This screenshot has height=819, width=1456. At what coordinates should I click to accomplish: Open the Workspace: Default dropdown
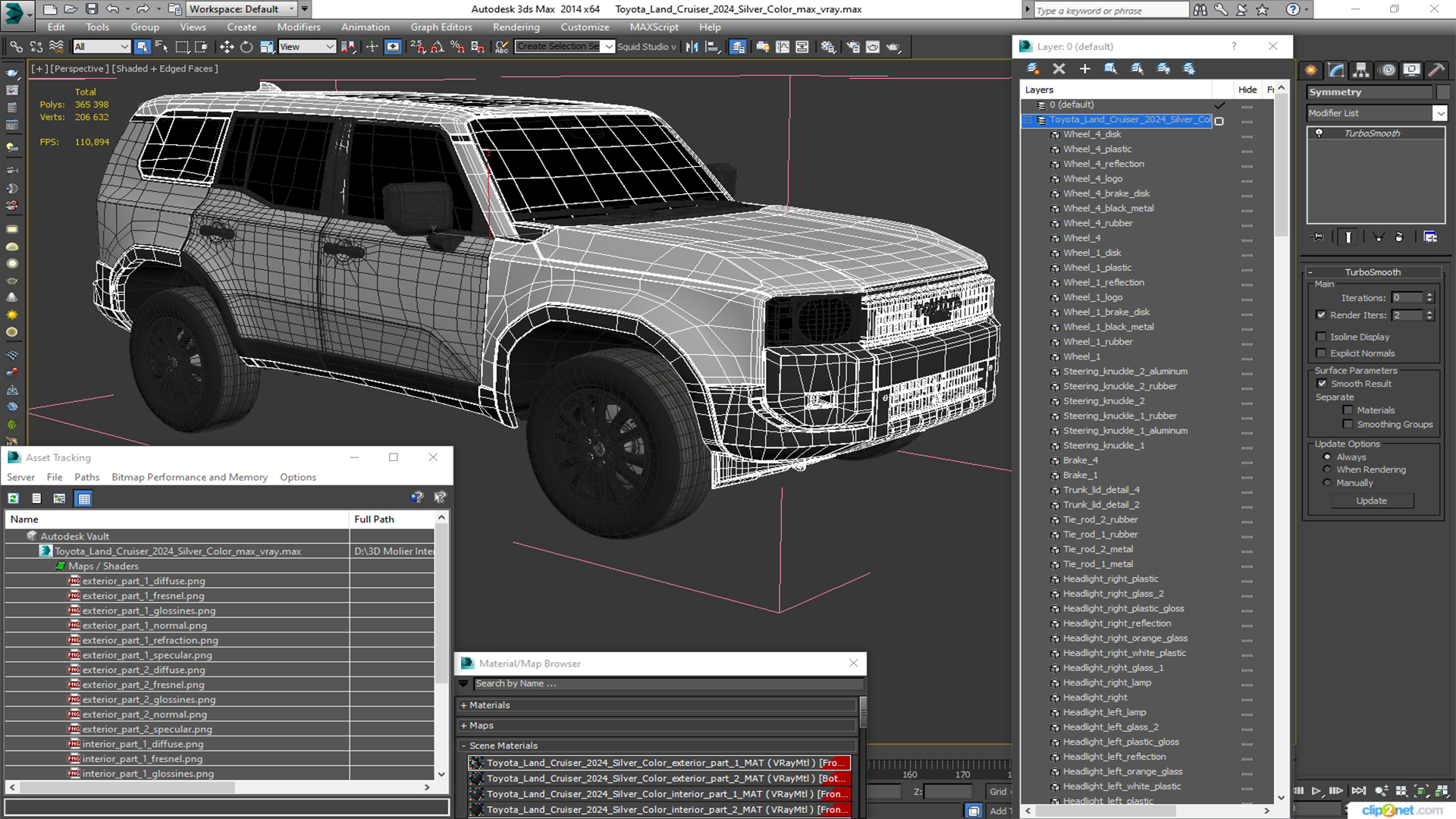[x=241, y=9]
